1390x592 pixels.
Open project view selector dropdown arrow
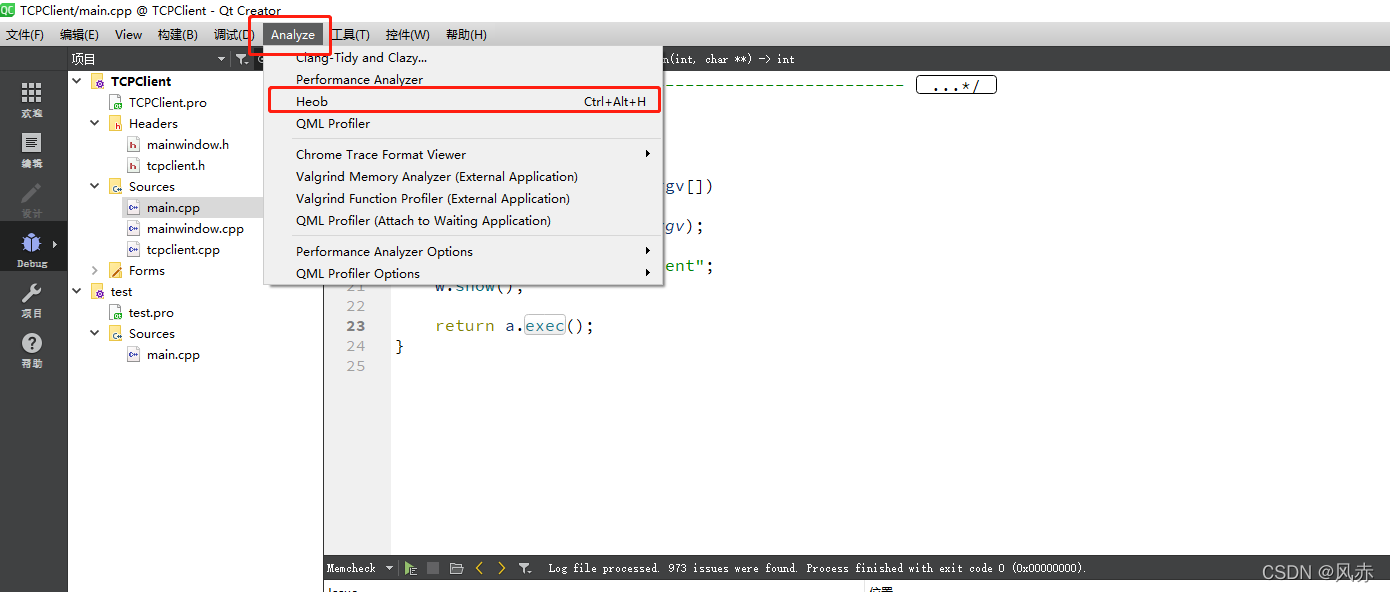tap(222, 59)
